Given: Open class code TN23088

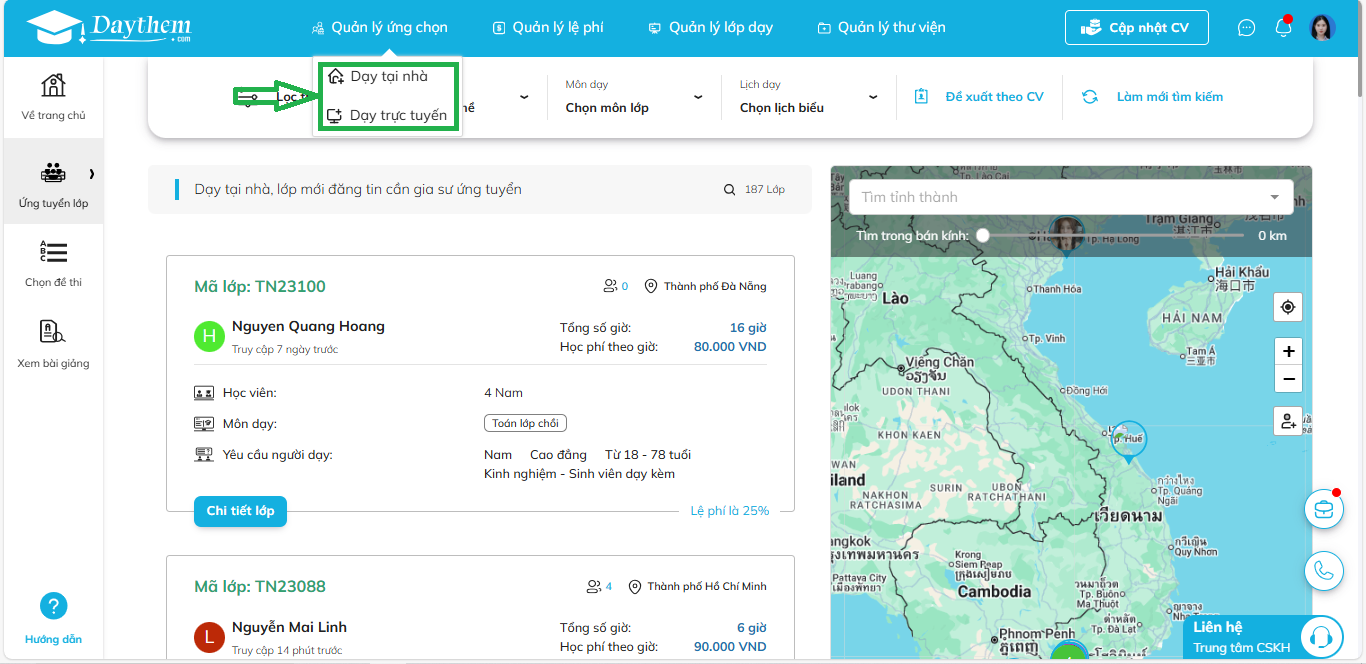Looking at the screenshot, I should [260, 587].
